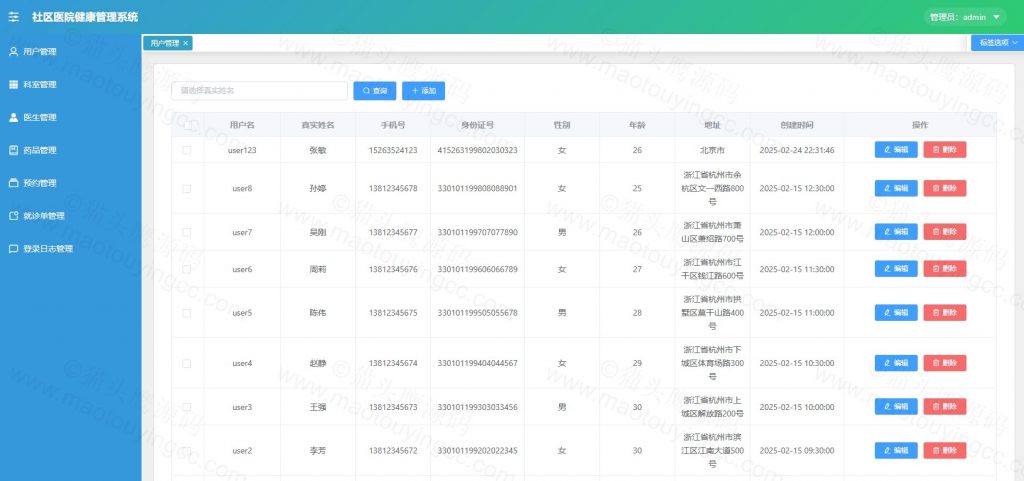Click the name cell 李芳

(x=317, y=451)
